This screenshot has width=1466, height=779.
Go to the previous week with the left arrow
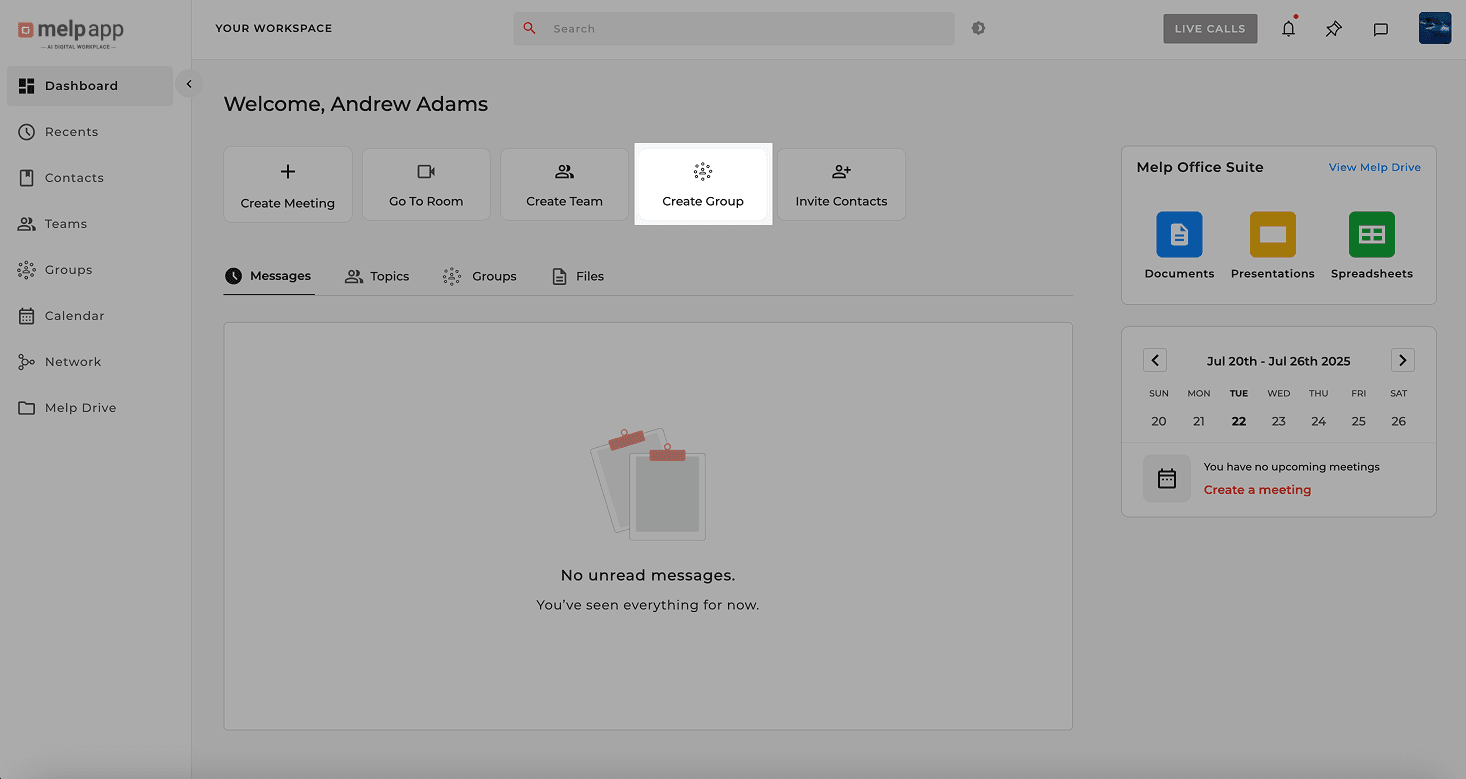pyautogui.click(x=1155, y=360)
